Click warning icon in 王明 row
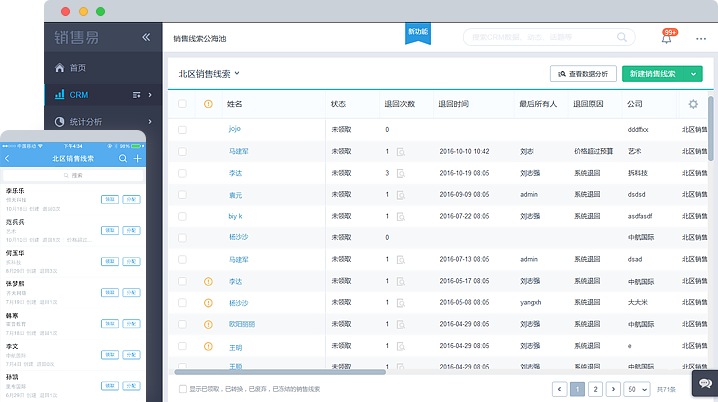The height and width of the screenshot is (402, 718). point(208,346)
